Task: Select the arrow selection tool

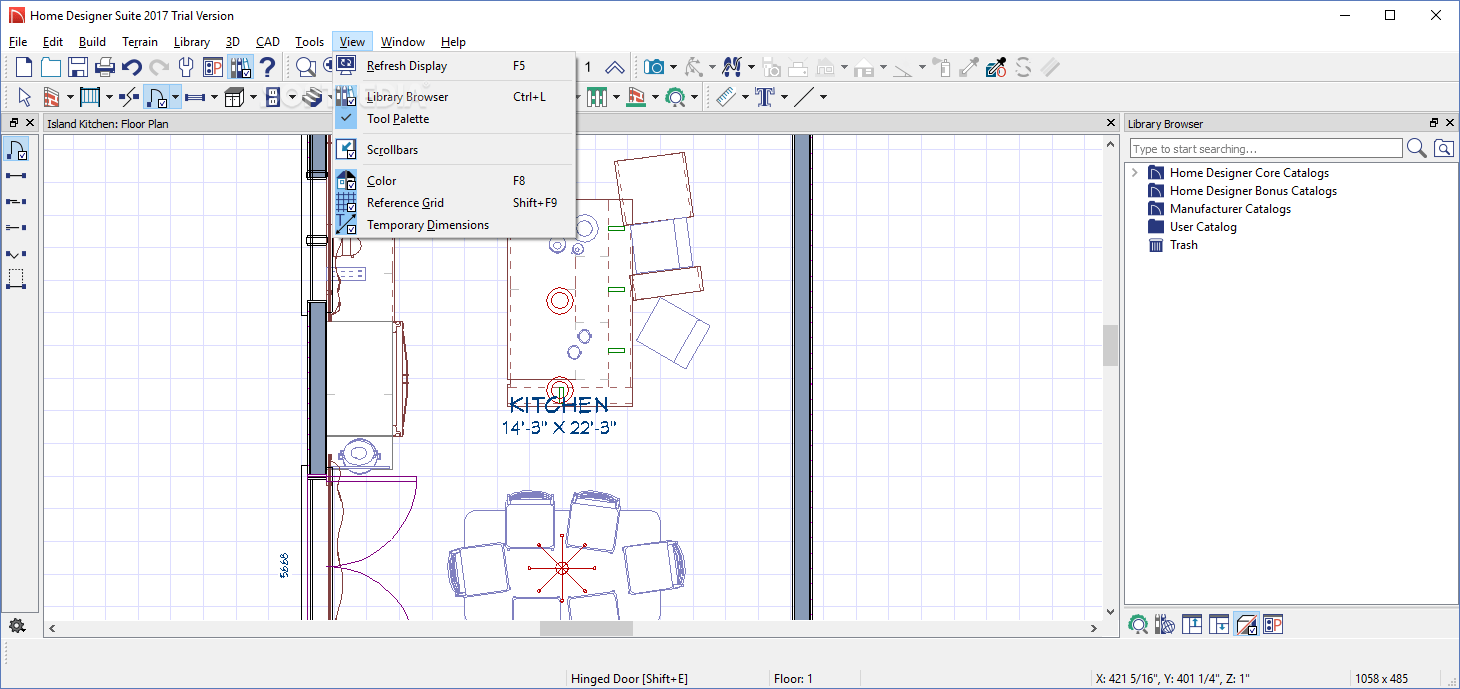Action: tap(22, 96)
